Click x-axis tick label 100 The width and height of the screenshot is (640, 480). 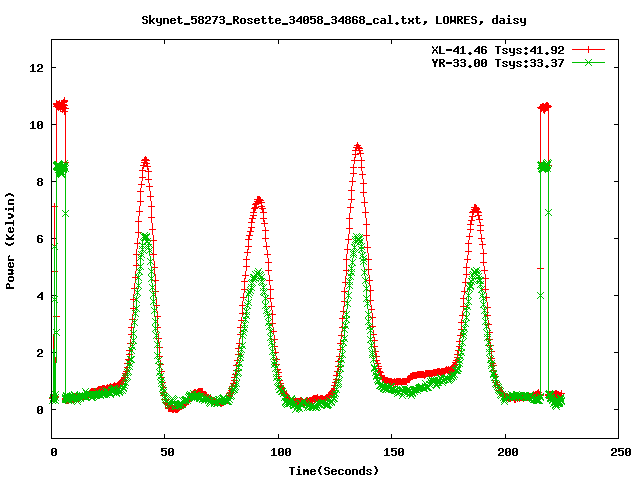pos(281,452)
